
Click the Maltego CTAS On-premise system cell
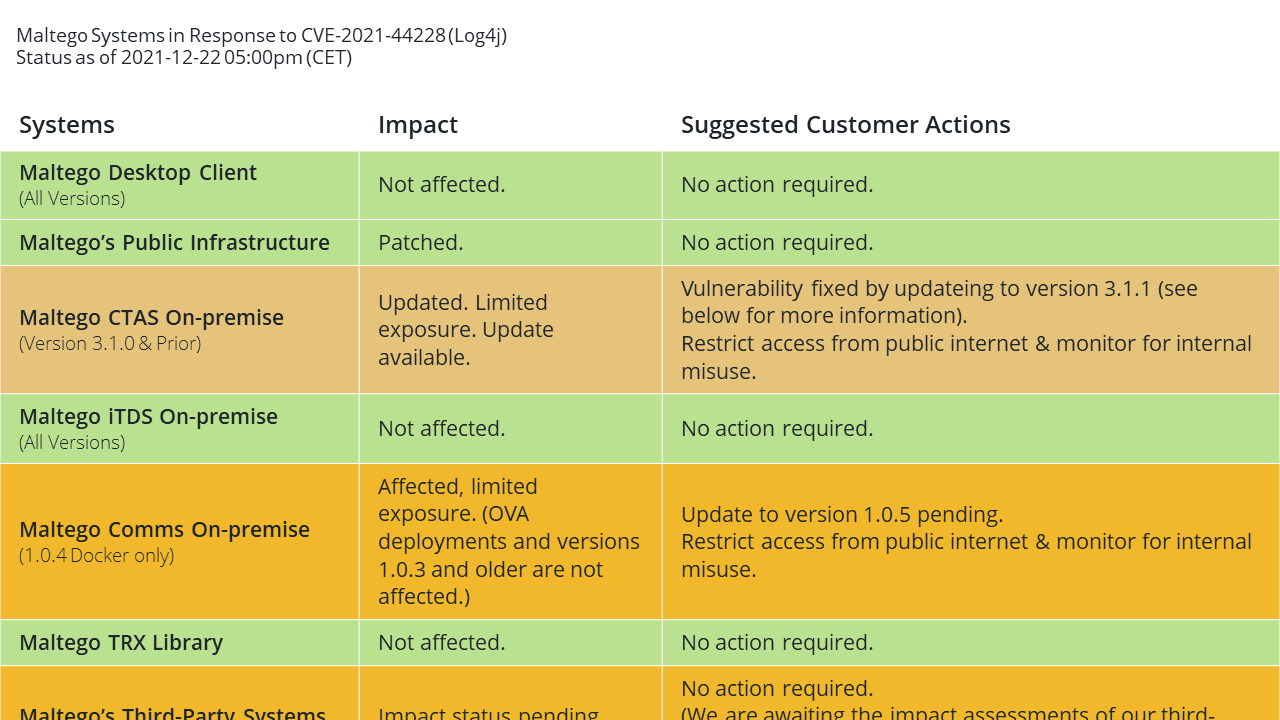pos(180,329)
